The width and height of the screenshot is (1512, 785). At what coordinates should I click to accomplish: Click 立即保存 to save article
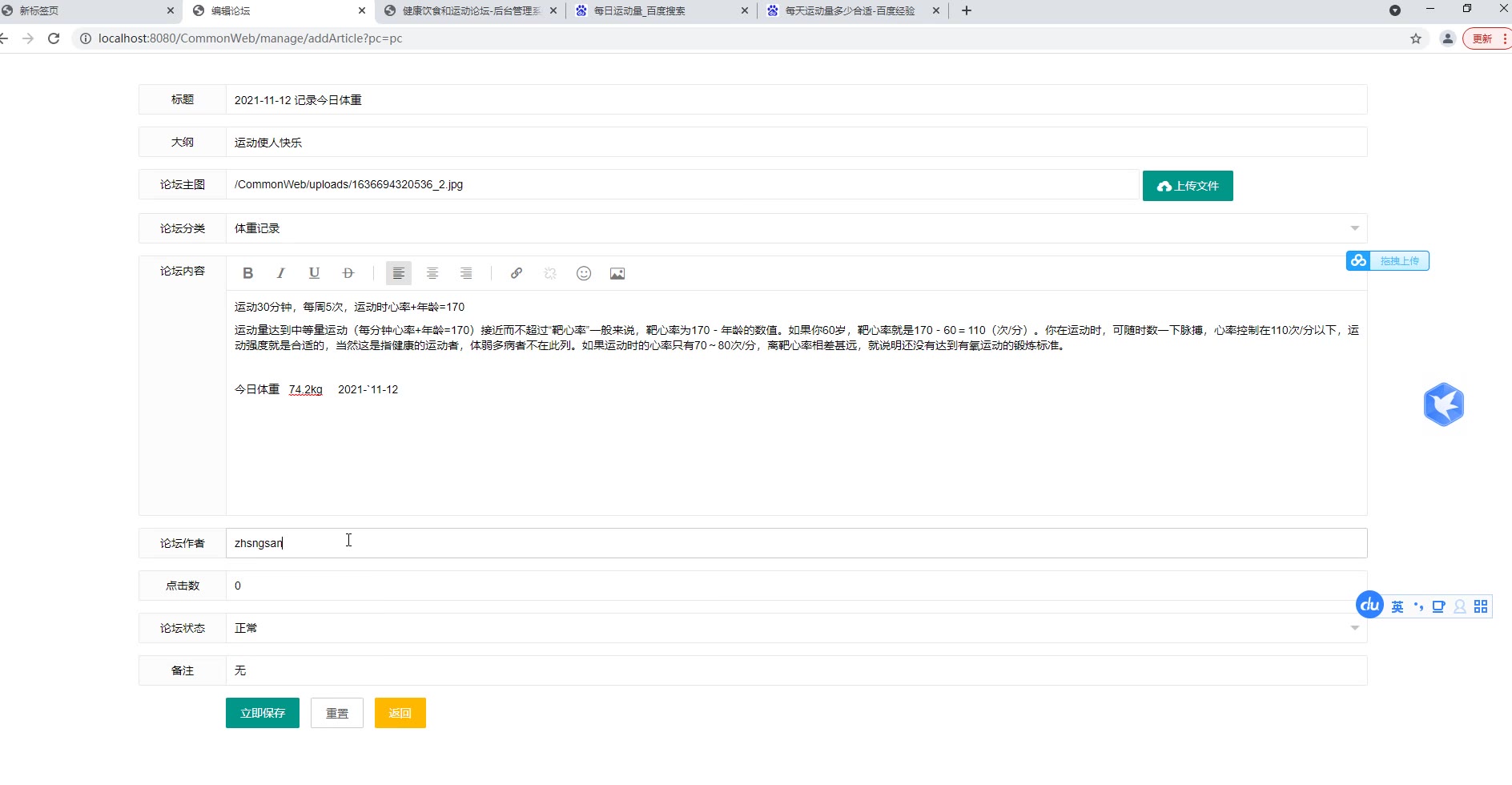coord(263,713)
